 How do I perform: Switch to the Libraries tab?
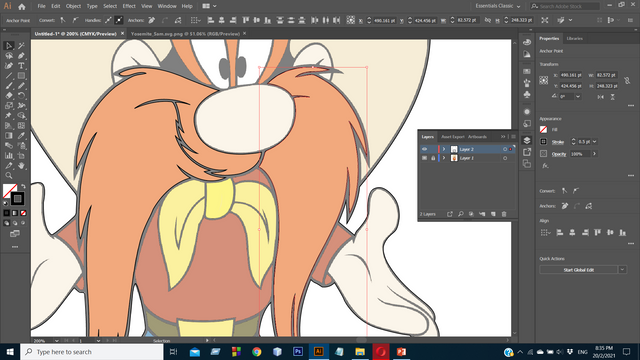pyautogui.click(x=575, y=38)
